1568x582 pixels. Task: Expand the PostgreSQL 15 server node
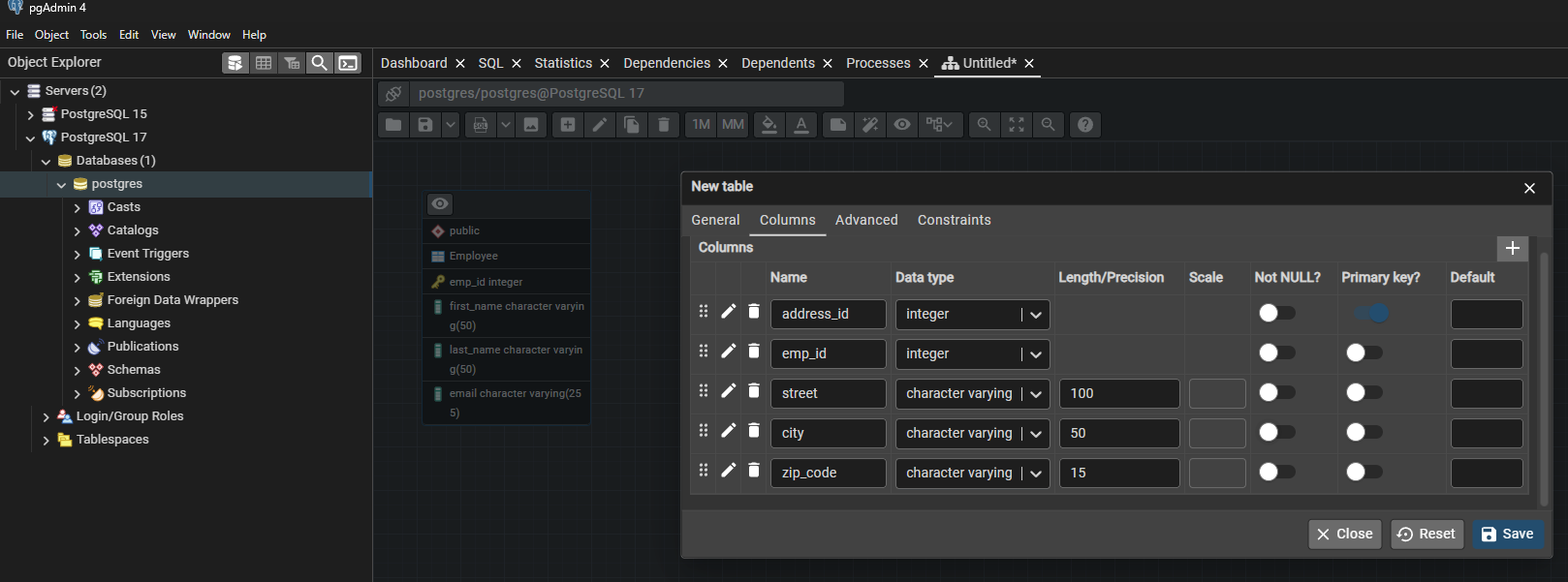(x=31, y=114)
